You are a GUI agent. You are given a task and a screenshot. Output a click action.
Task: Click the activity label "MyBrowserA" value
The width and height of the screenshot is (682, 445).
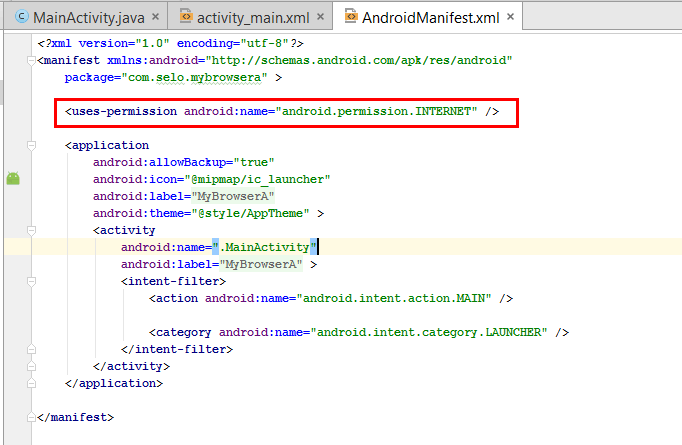click(261, 264)
